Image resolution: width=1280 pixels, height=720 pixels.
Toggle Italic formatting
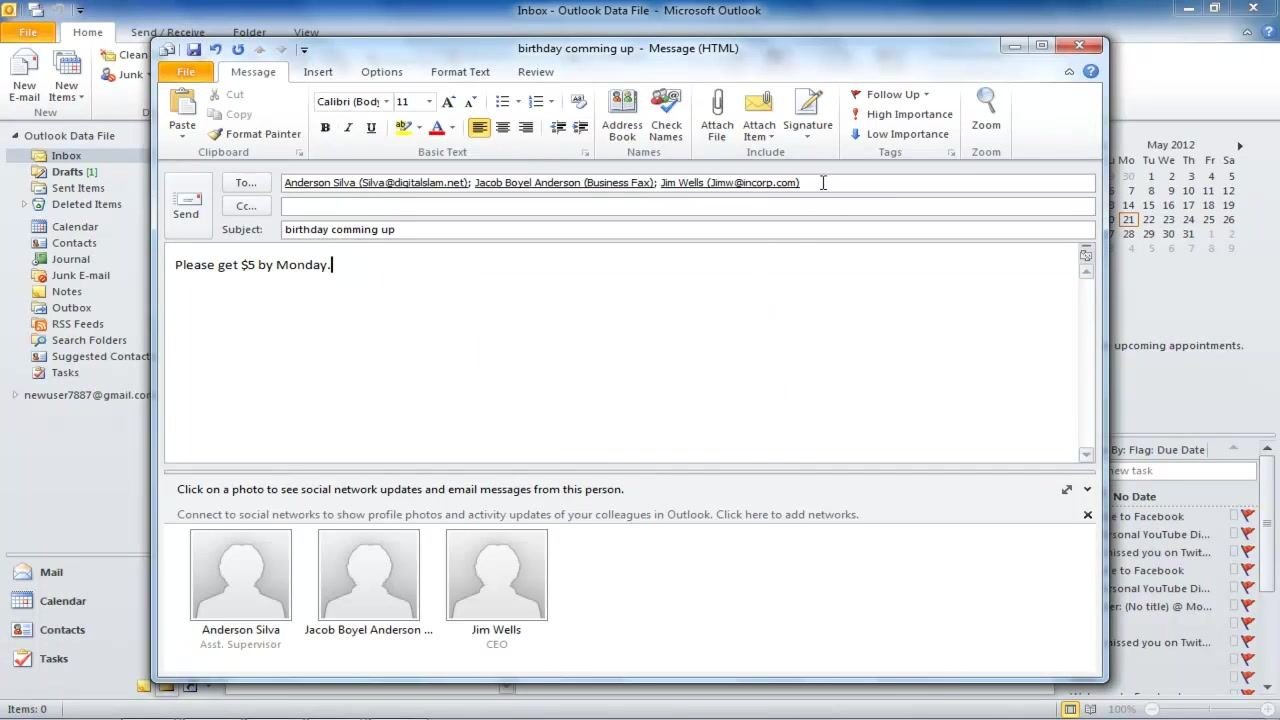tap(348, 128)
